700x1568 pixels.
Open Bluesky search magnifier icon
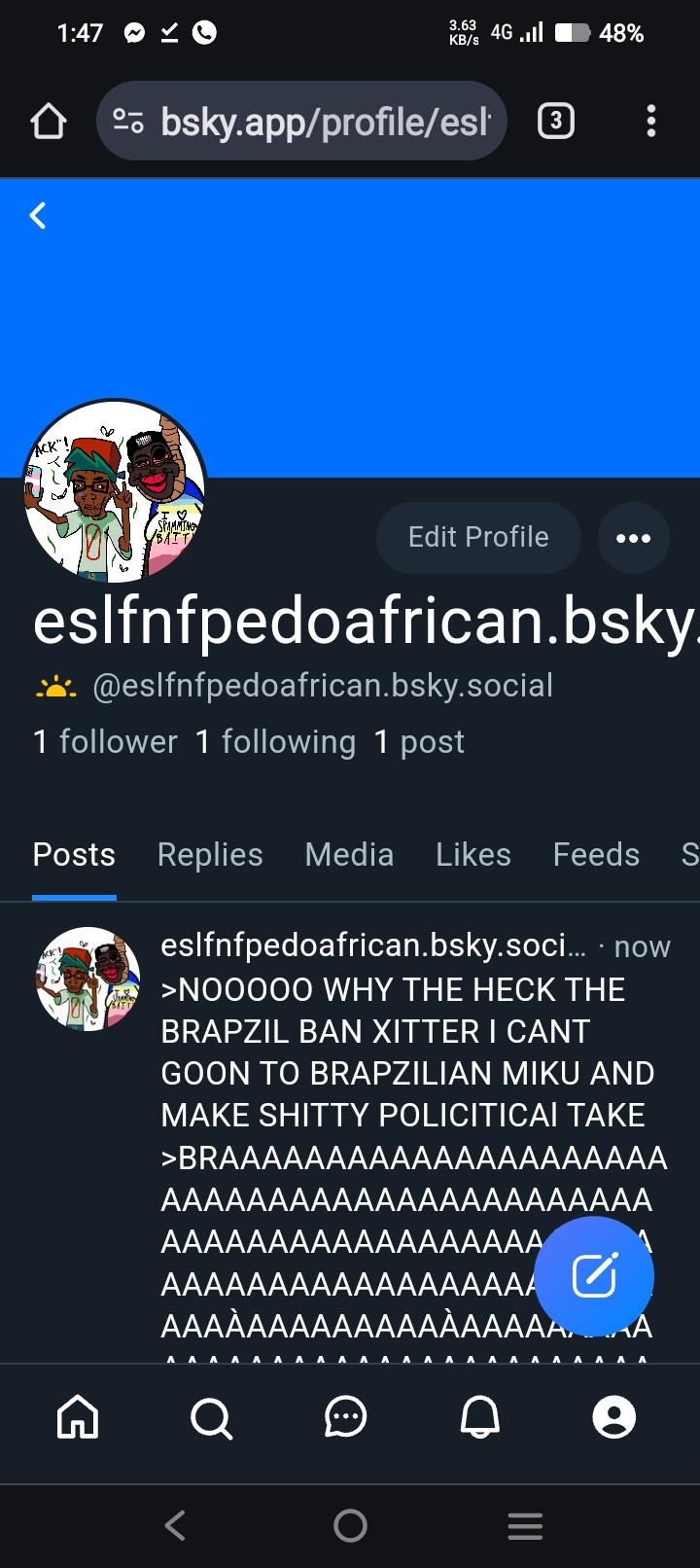pyautogui.click(x=211, y=1417)
